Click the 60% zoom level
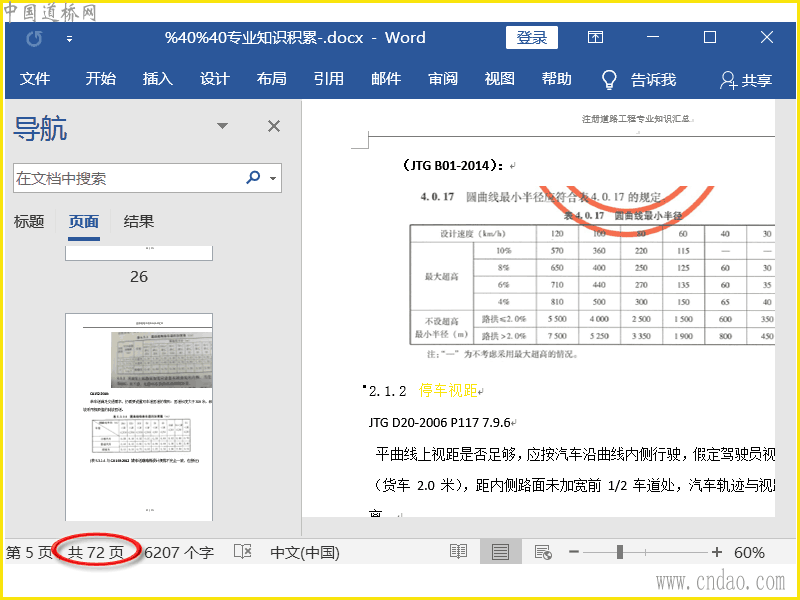This screenshot has height=600, width=800. pyautogui.click(x=749, y=553)
